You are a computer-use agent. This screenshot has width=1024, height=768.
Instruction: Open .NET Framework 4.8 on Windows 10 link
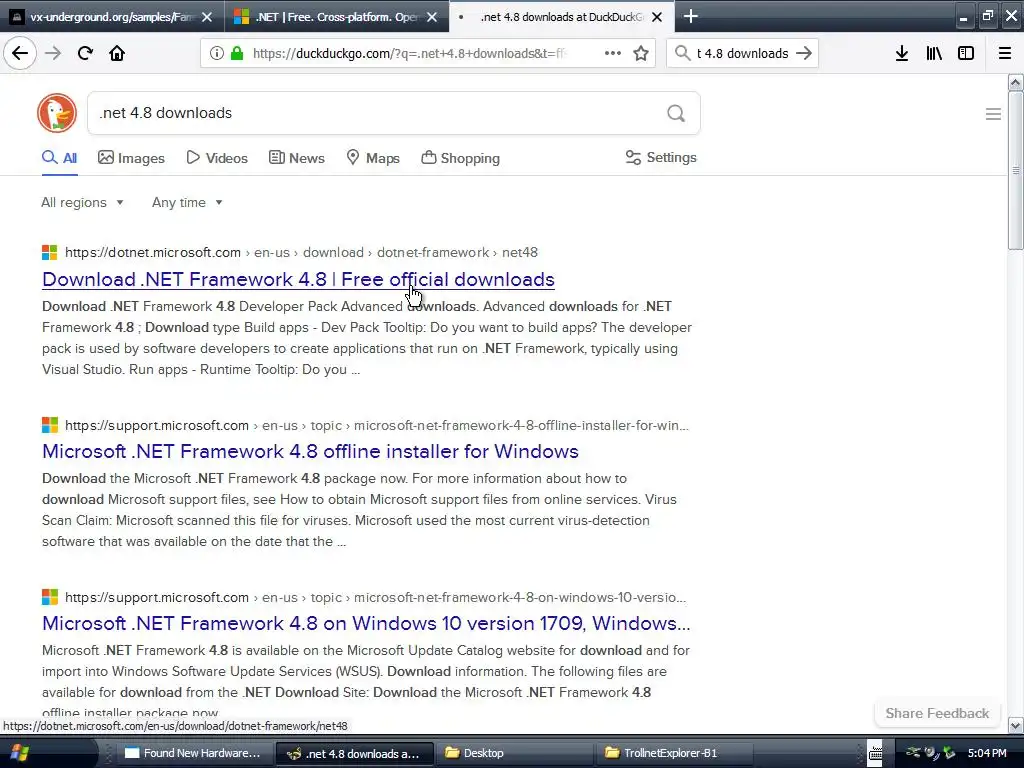366,623
